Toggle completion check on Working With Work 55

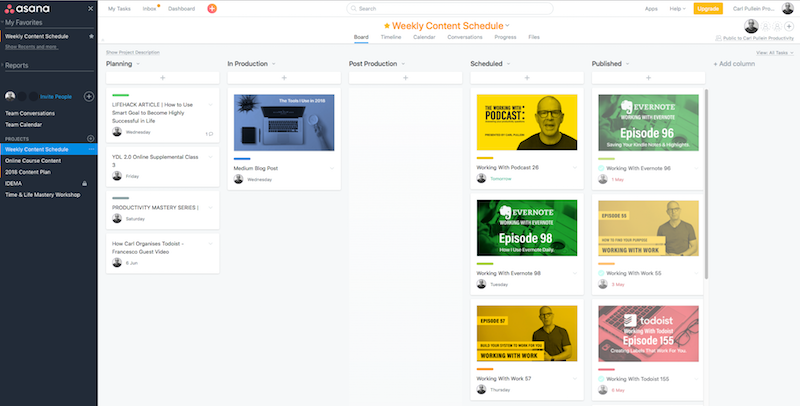pyautogui.click(x=601, y=273)
